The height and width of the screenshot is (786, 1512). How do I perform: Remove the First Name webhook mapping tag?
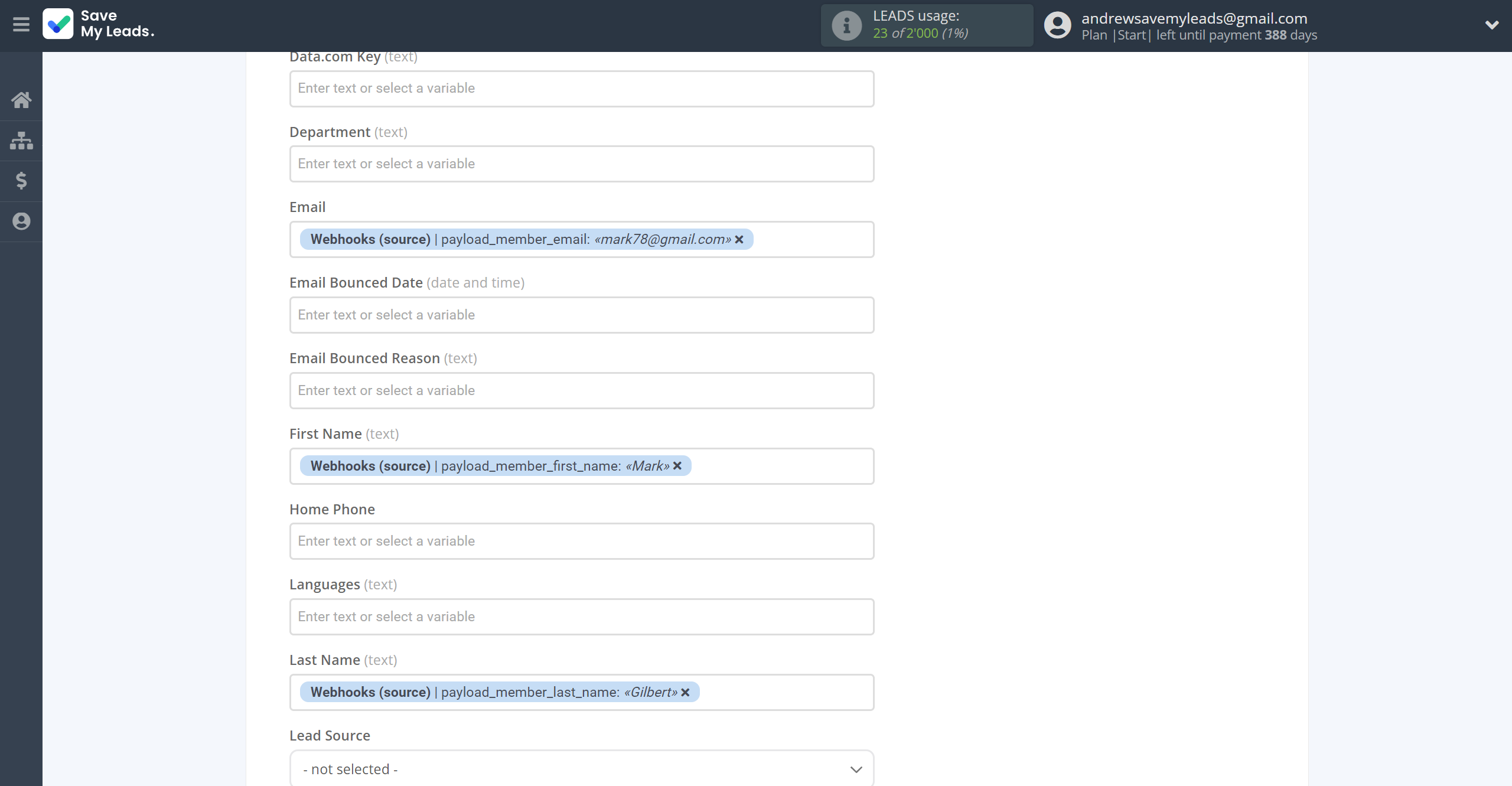(x=678, y=466)
